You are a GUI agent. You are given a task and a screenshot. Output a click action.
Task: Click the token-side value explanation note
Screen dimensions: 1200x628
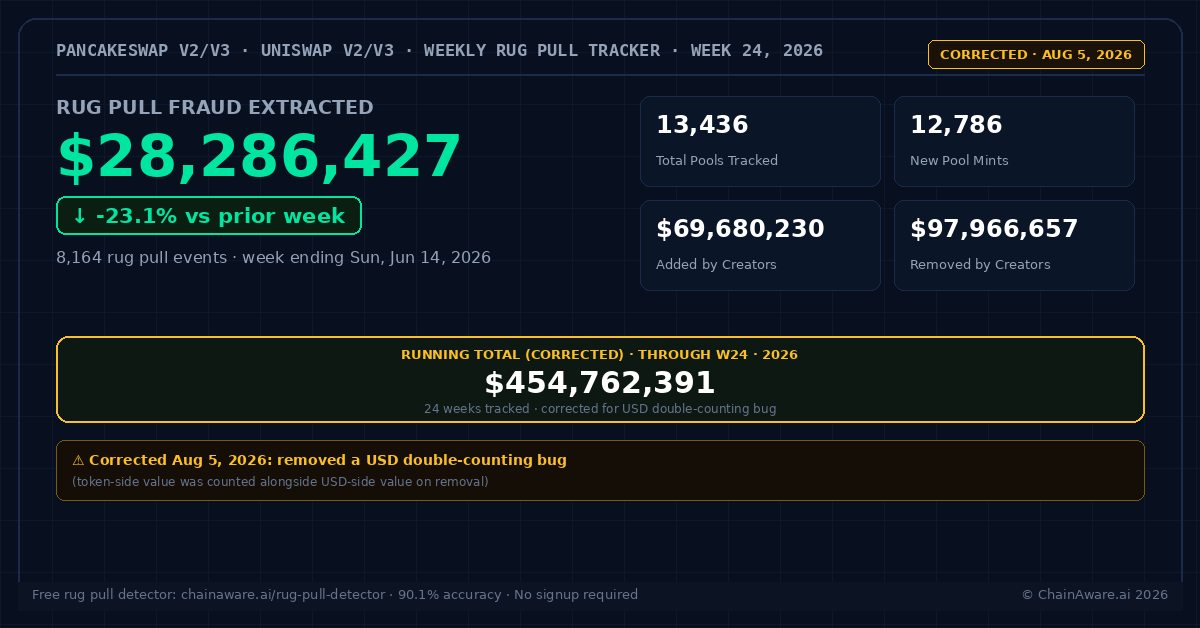coord(280,482)
